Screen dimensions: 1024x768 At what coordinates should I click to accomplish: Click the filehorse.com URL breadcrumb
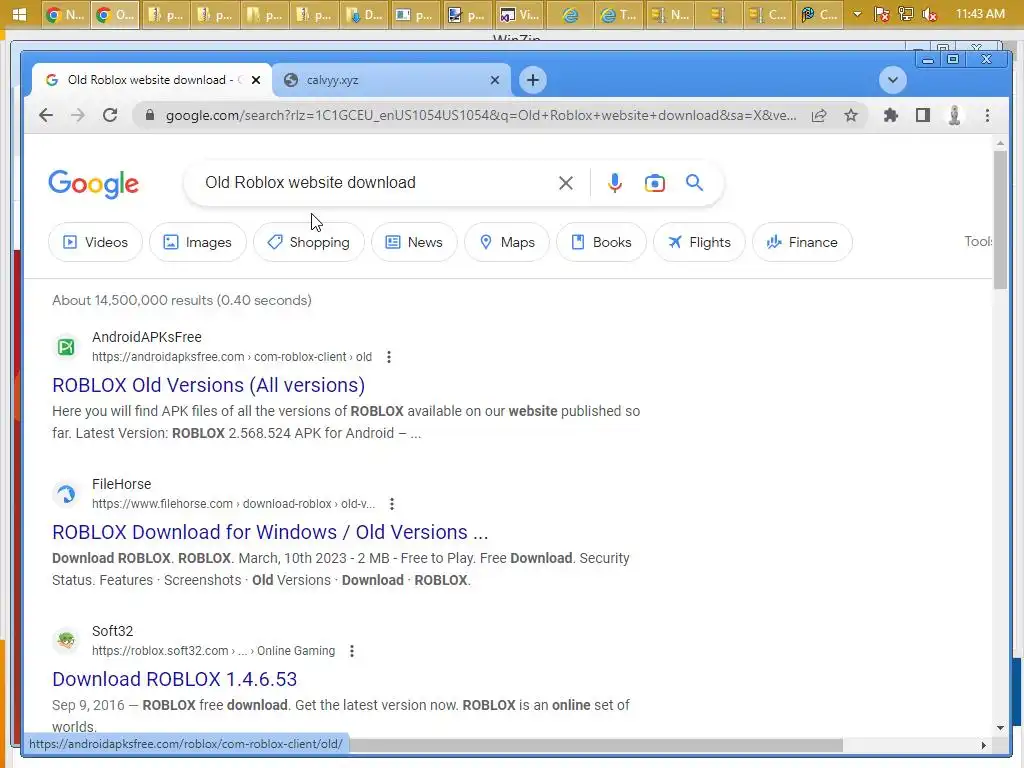point(233,504)
